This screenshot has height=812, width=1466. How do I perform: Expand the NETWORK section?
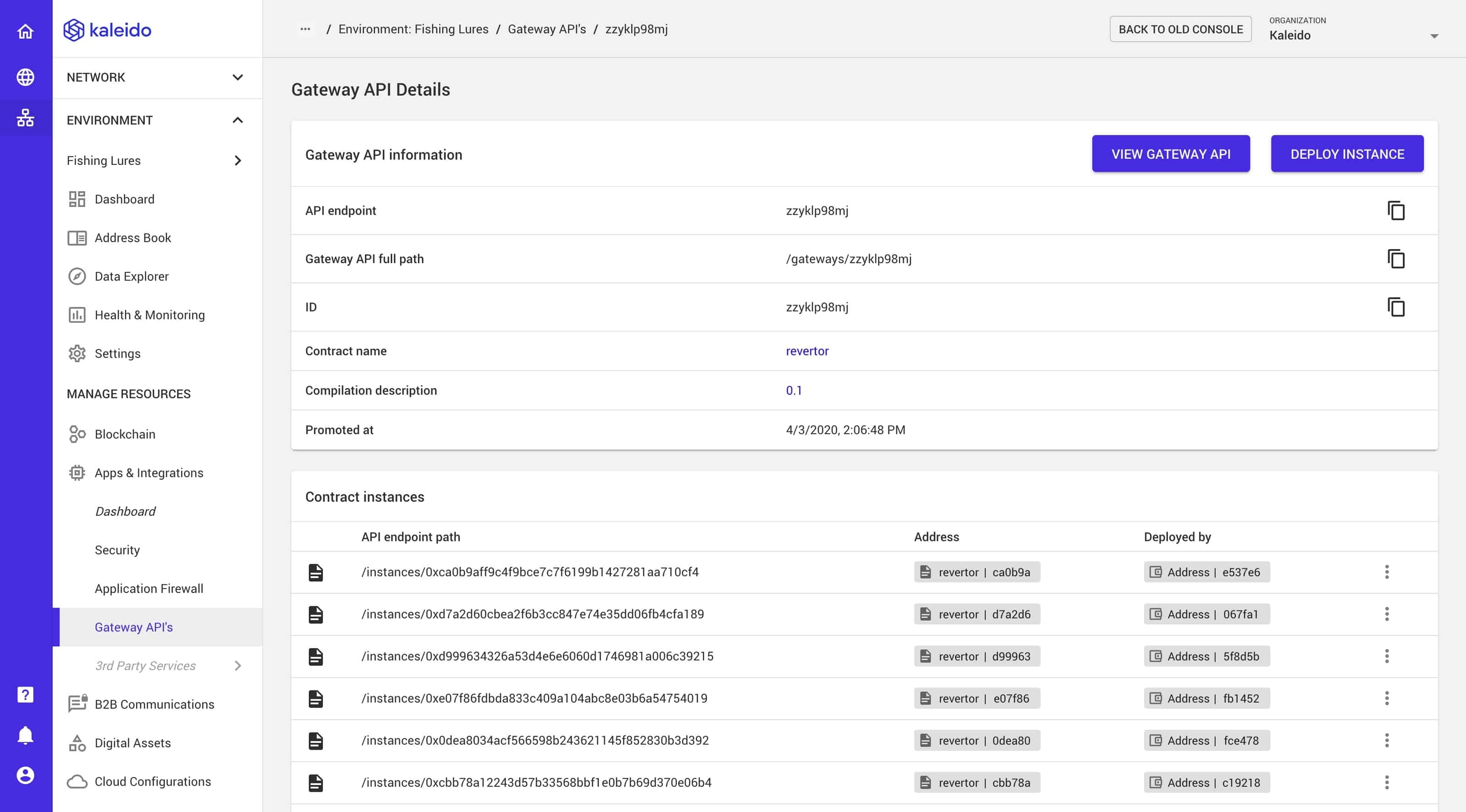click(x=238, y=77)
